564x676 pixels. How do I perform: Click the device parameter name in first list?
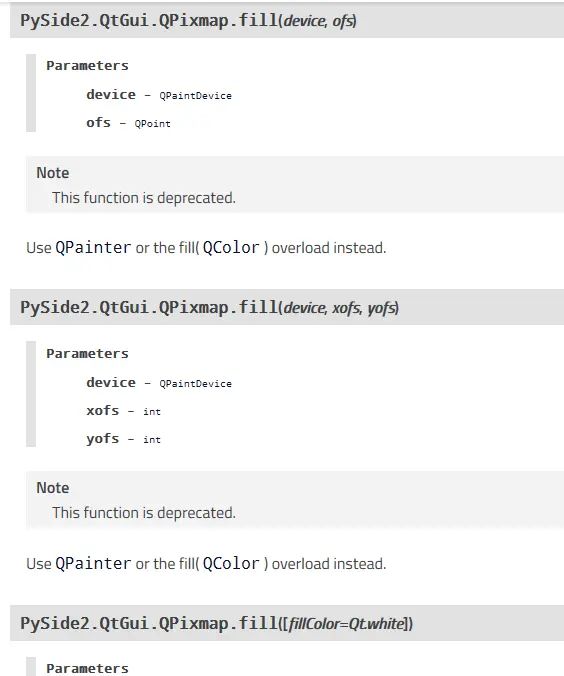[111, 94]
